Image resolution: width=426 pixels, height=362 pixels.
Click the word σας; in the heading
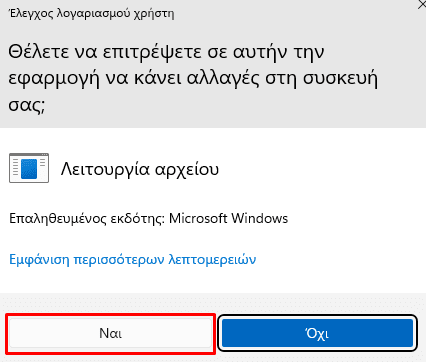(x=27, y=105)
